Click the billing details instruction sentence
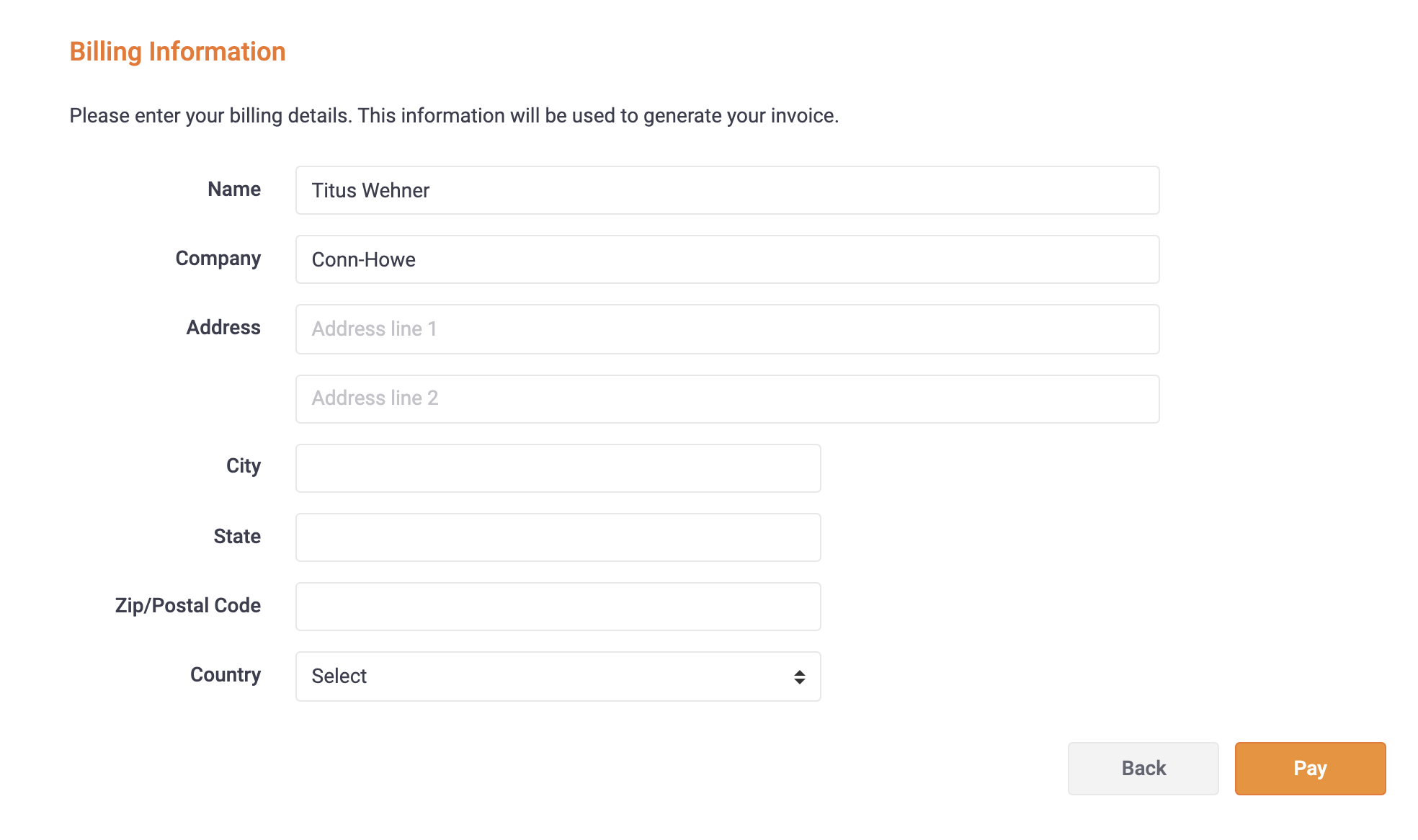Image resolution: width=1418 pixels, height=840 pixels. click(x=454, y=115)
